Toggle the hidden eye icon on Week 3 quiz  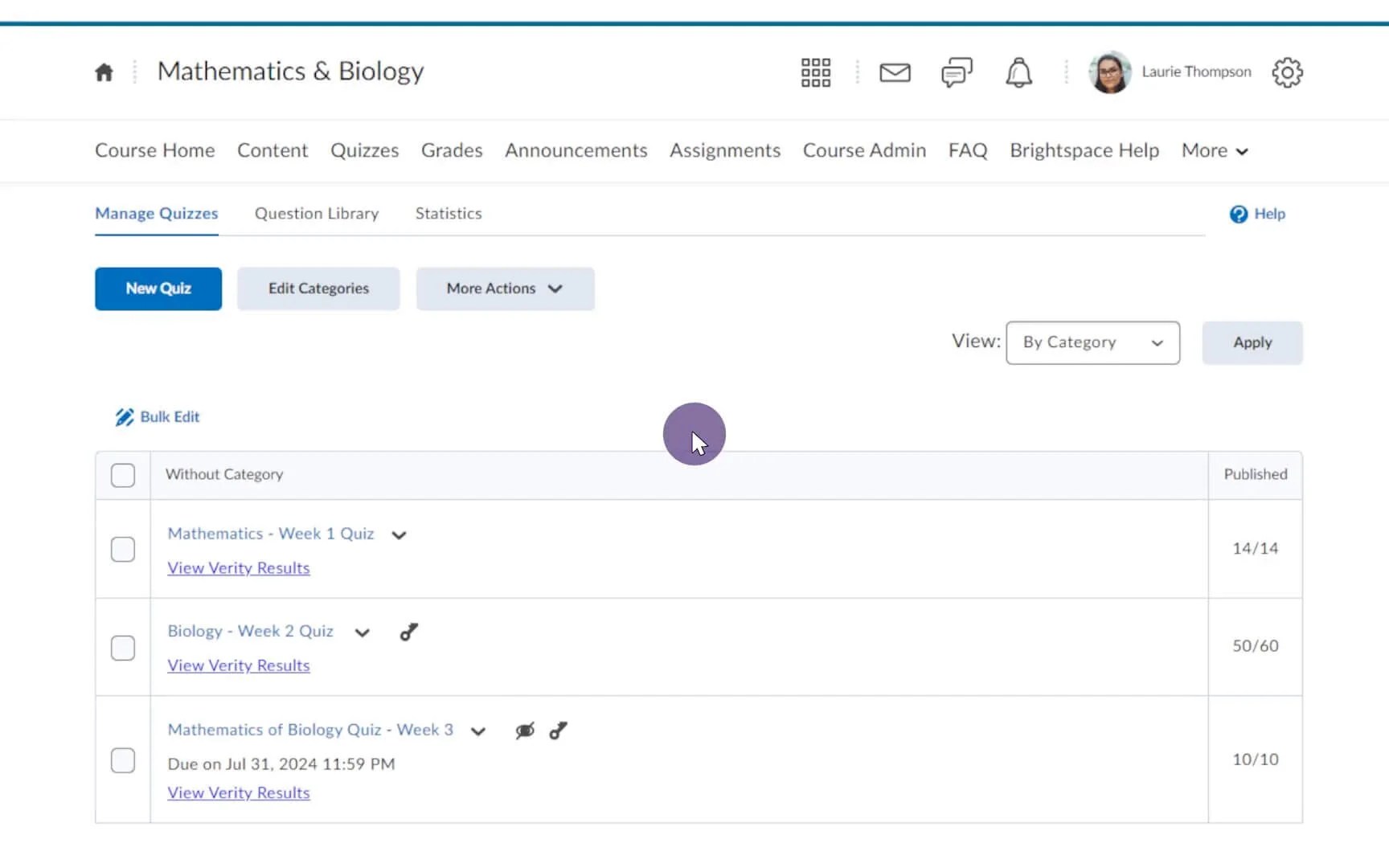(x=524, y=731)
